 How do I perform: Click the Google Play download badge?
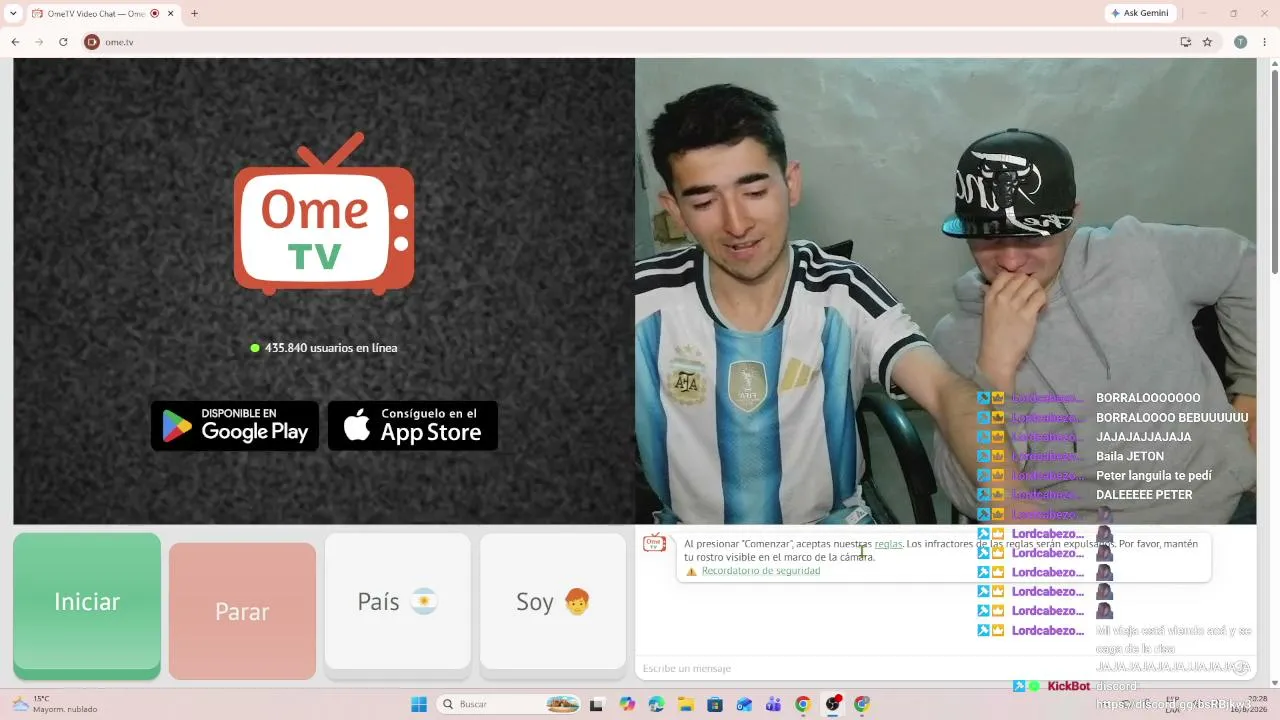pos(235,426)
